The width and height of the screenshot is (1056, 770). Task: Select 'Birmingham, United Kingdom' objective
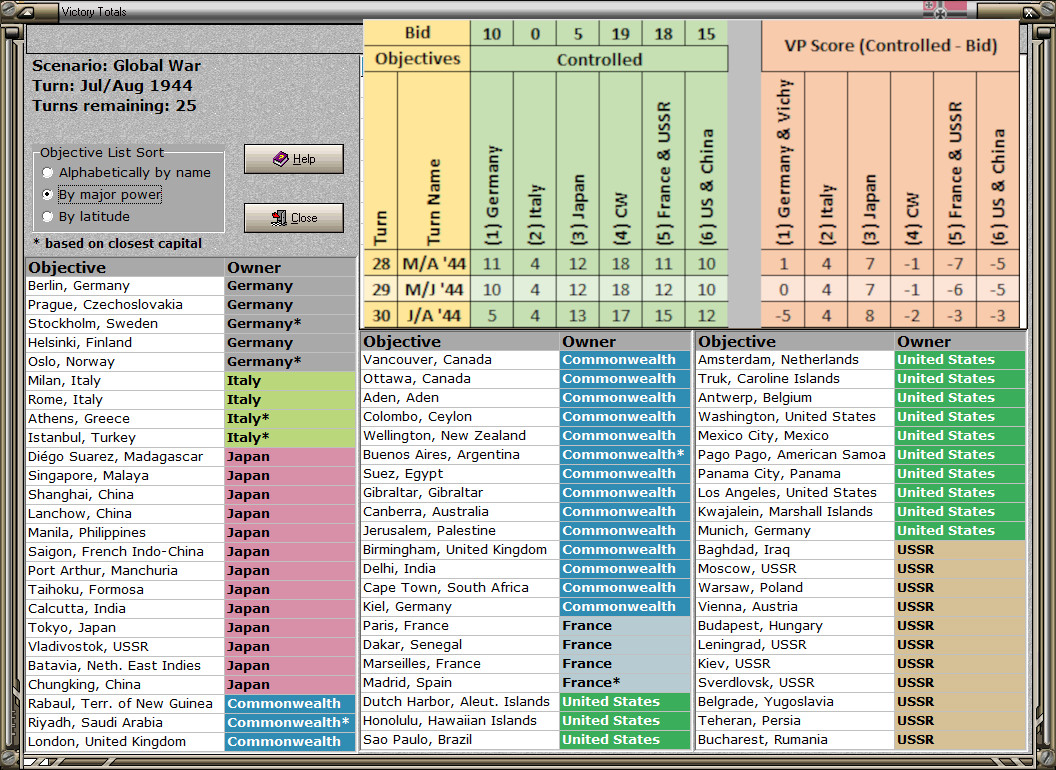click(x=460, y=550)
